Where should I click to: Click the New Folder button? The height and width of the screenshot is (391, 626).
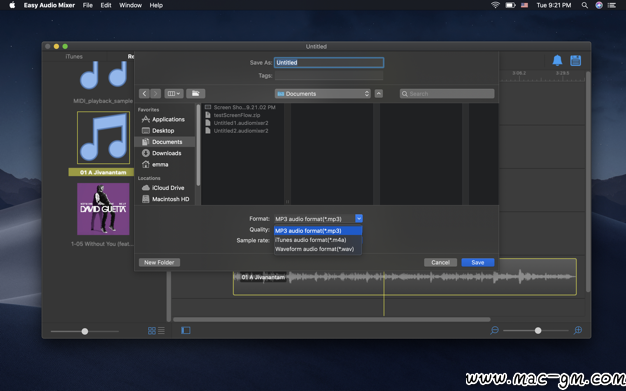pos(159,262)
